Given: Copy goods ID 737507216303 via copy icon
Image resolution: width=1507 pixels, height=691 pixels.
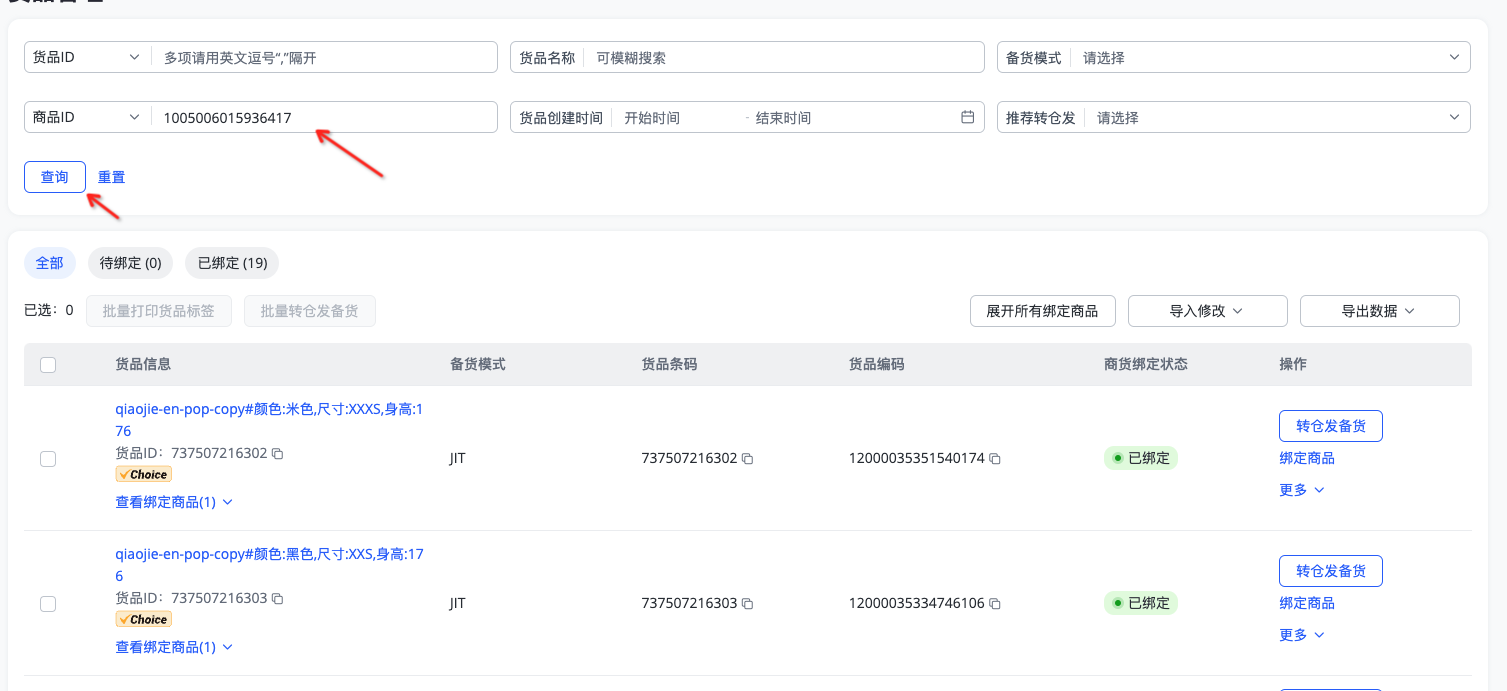Looking at the screenshot, I should [278, 598].
